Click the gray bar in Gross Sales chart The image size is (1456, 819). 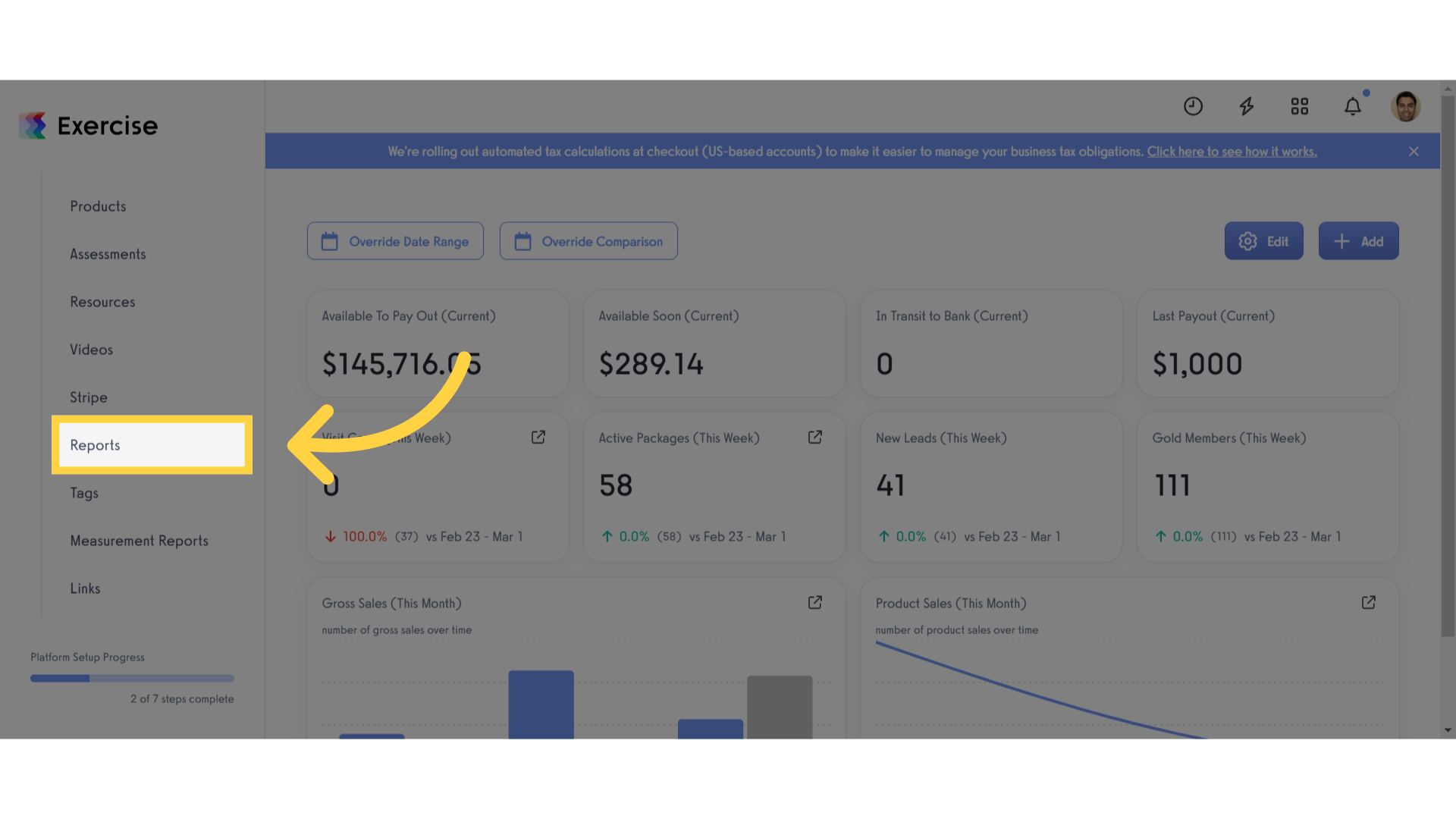[780, 707]
